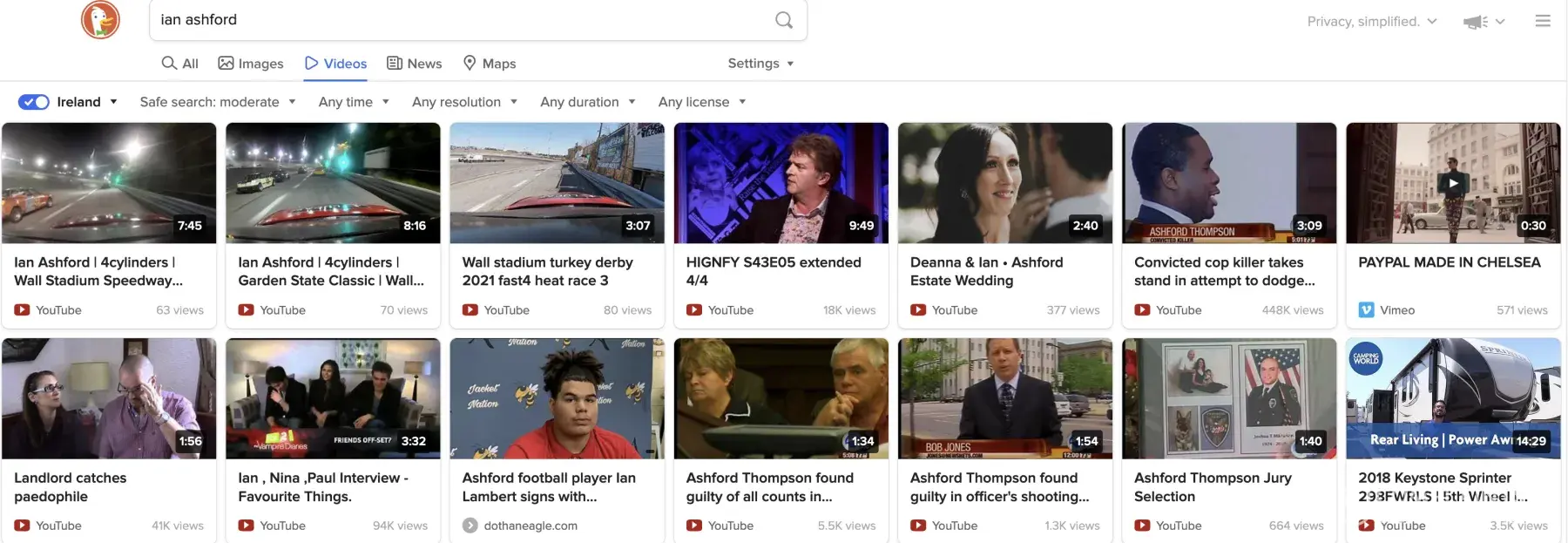Open the Any resolution filter dropdown
The width and height of the screenshot is (1568, 543).
pos(464,102)
